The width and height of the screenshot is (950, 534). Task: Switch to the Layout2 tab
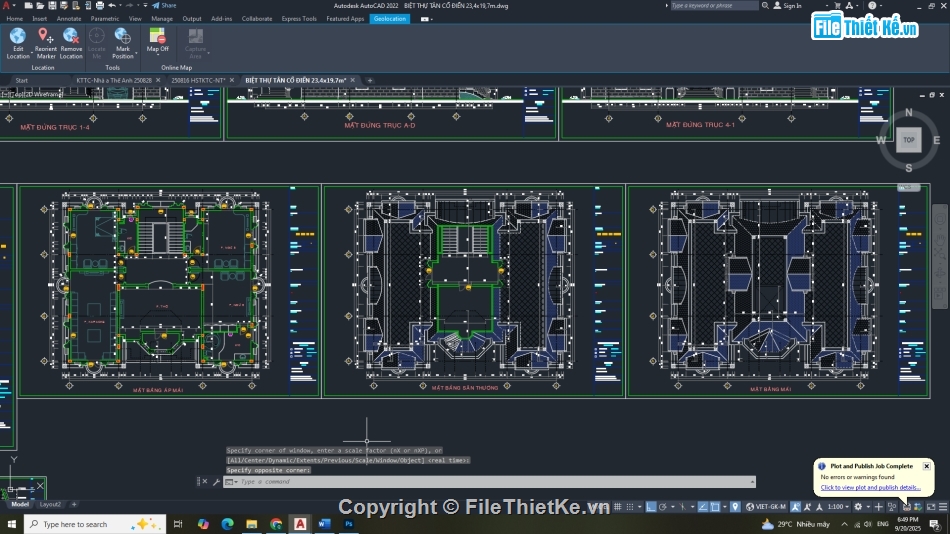[x=50, y=504]
